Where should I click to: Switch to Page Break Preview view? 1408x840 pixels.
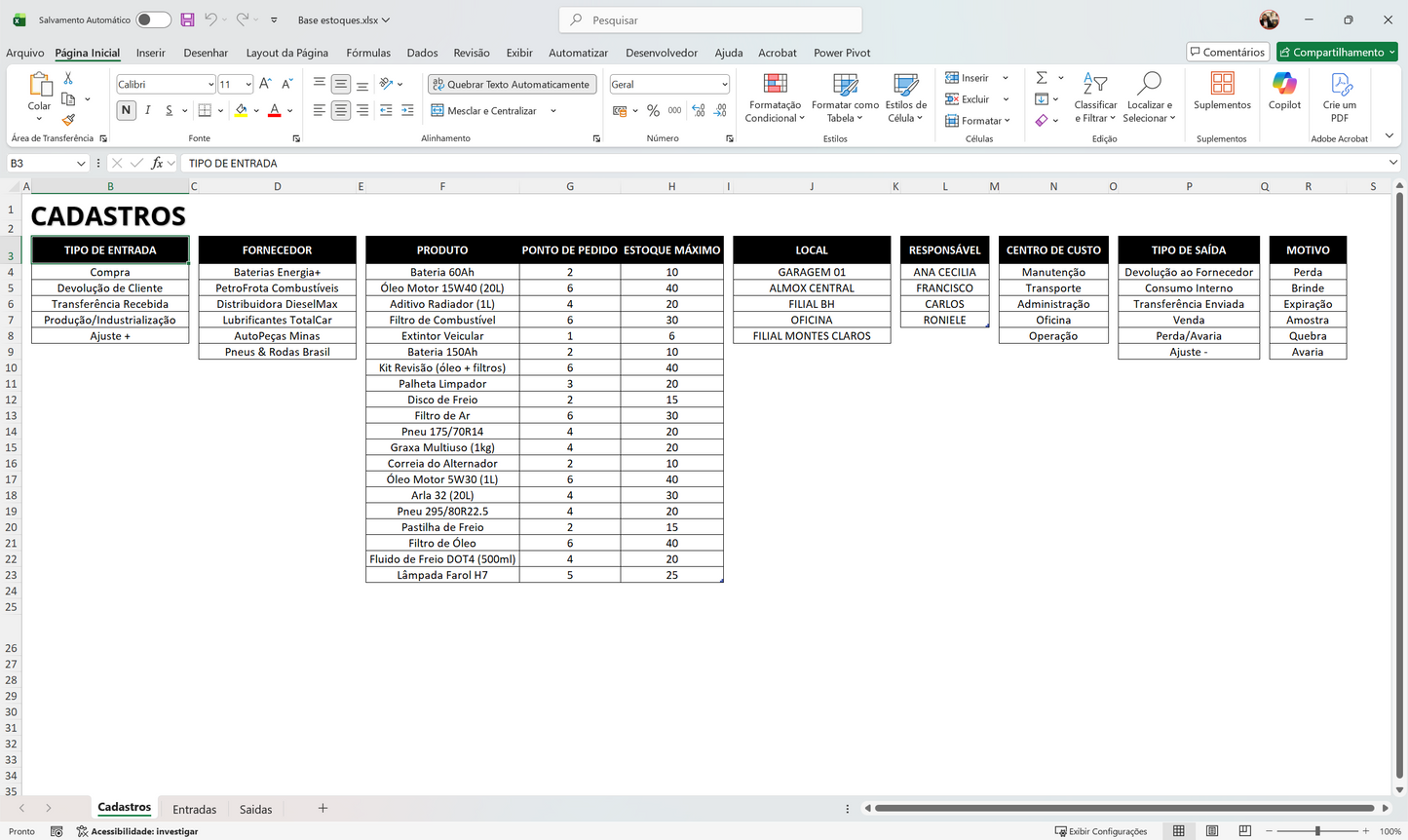coord(1244,831)
